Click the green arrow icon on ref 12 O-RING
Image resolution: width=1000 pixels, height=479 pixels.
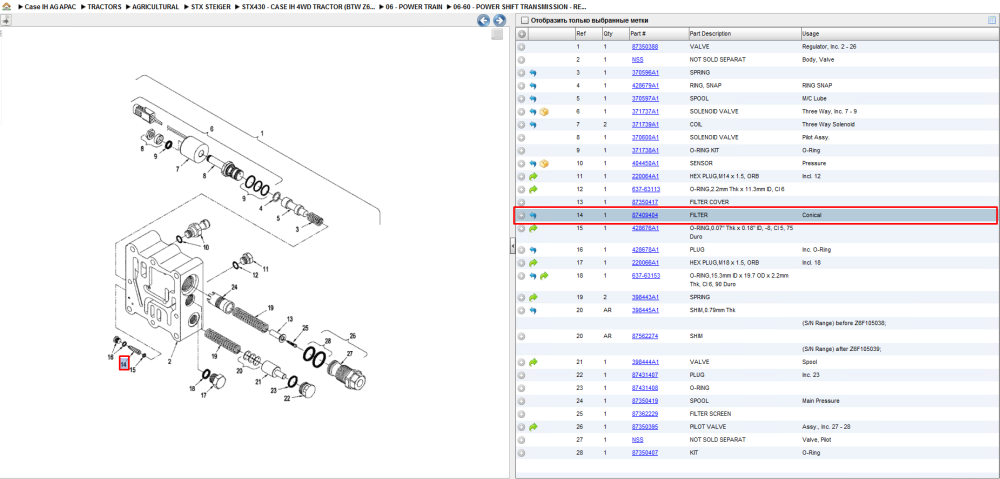click(534, 189)
